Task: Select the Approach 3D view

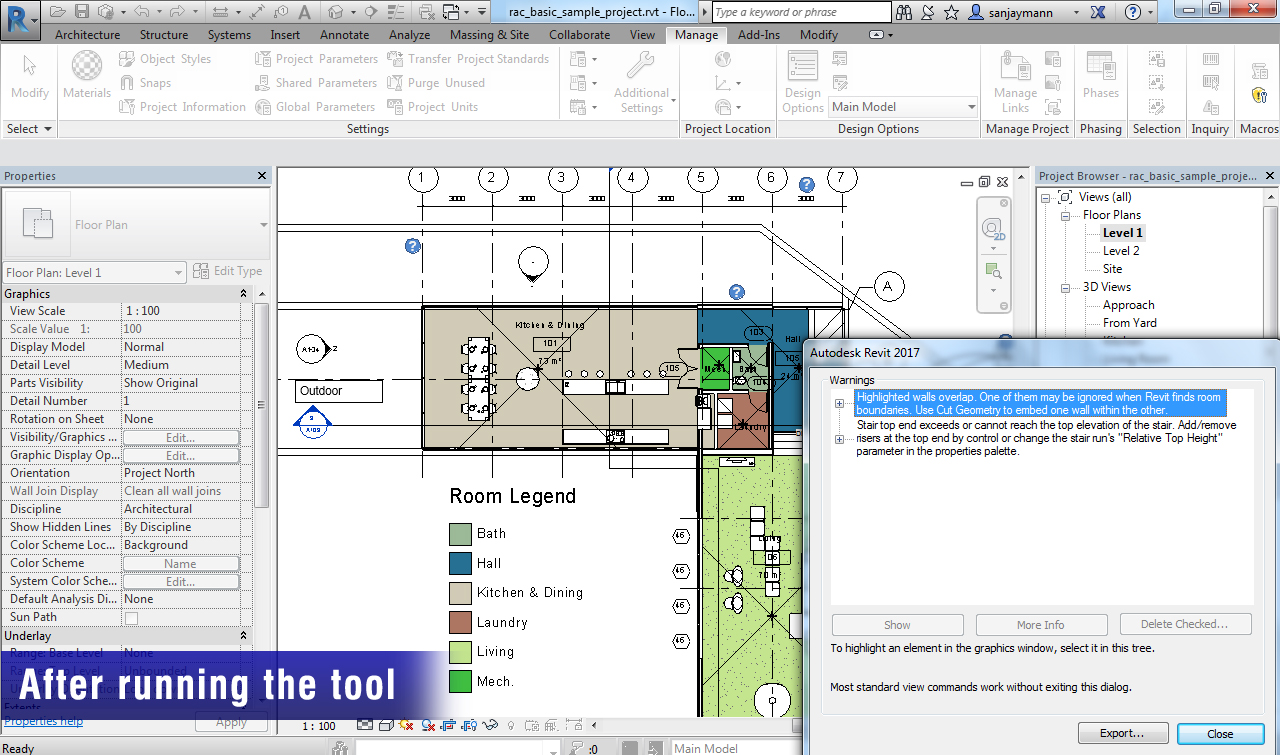Action: tap(1128, 305)
